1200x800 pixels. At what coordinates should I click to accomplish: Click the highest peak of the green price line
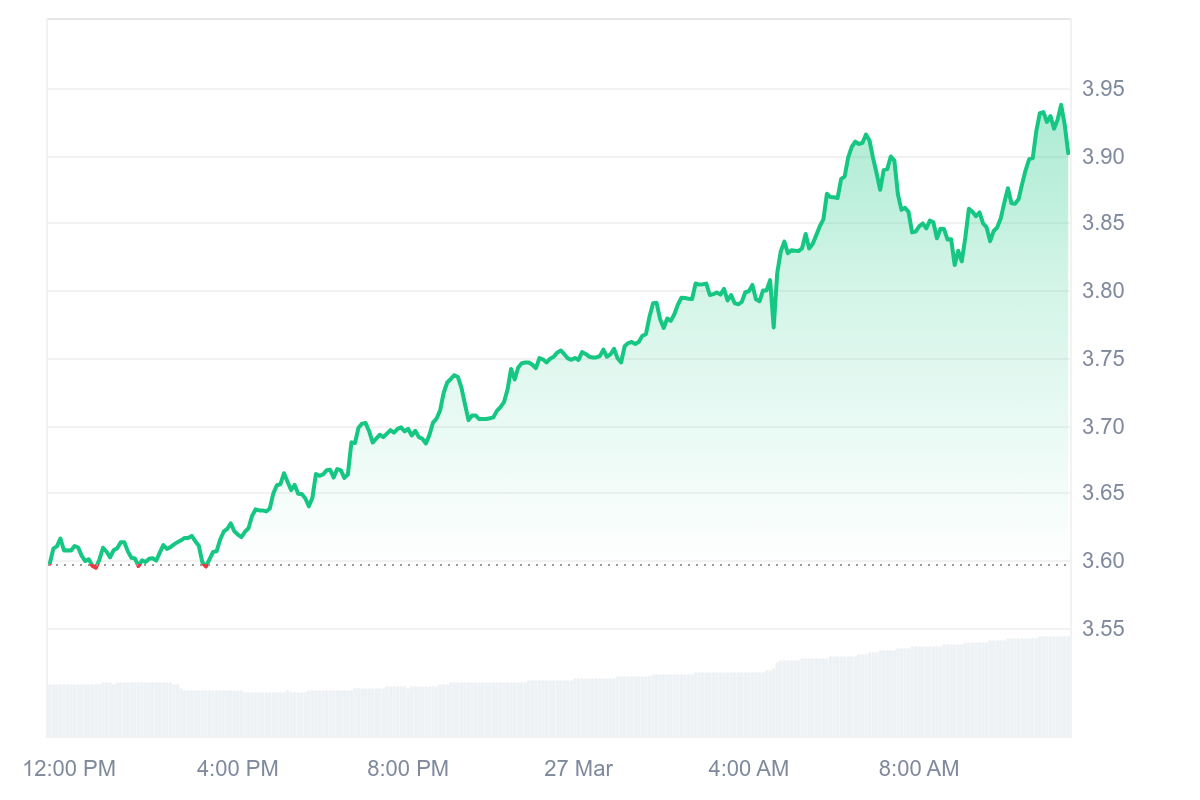[1061, 106]
